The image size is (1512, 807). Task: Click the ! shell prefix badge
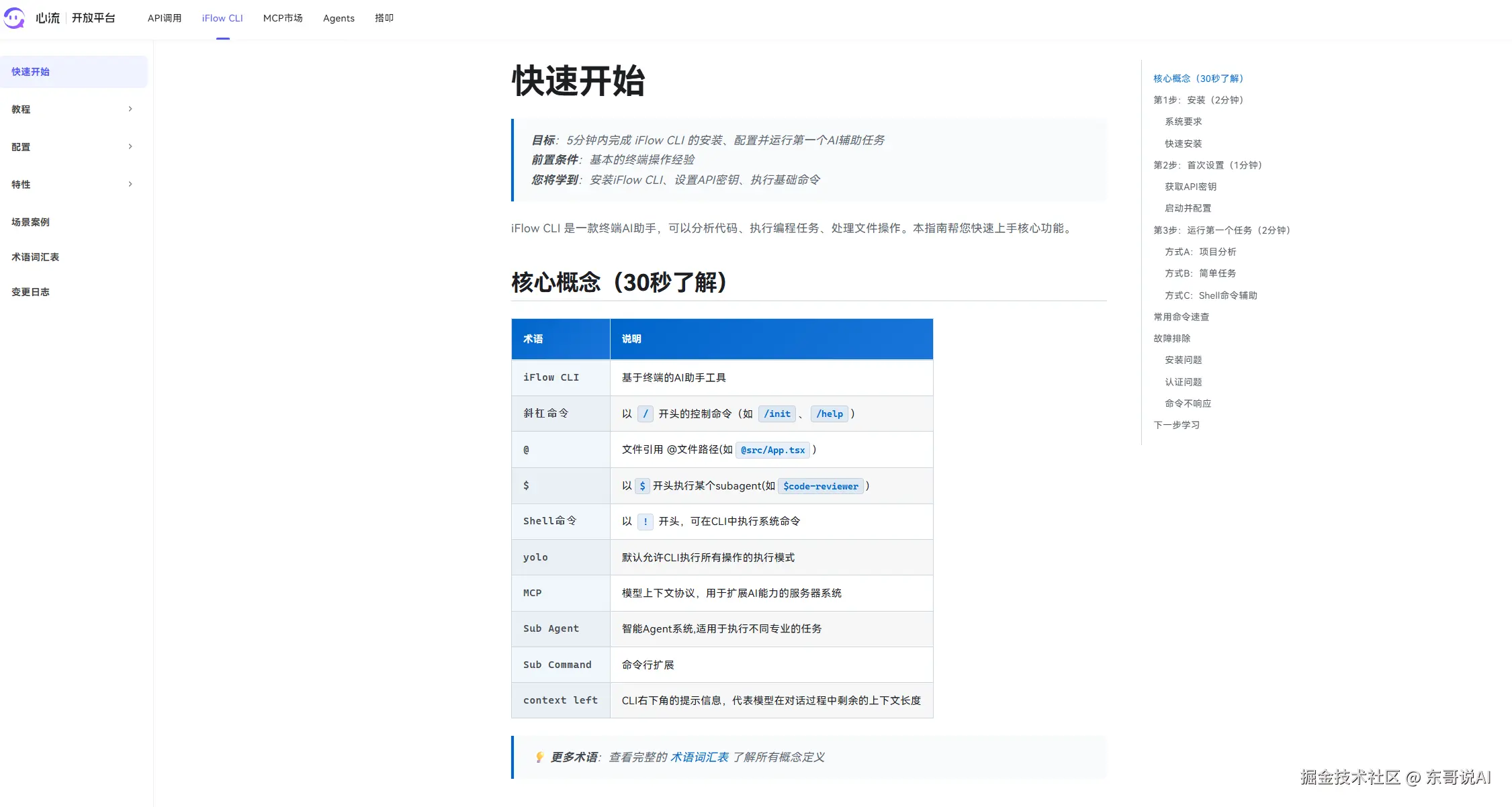(645, 522)
